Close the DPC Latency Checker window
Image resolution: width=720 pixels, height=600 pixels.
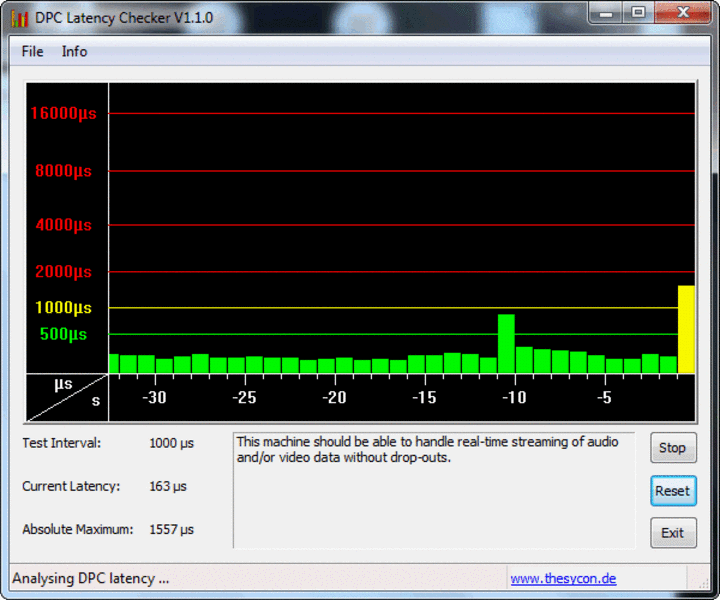pyautogui.click(x=683, y=13)
